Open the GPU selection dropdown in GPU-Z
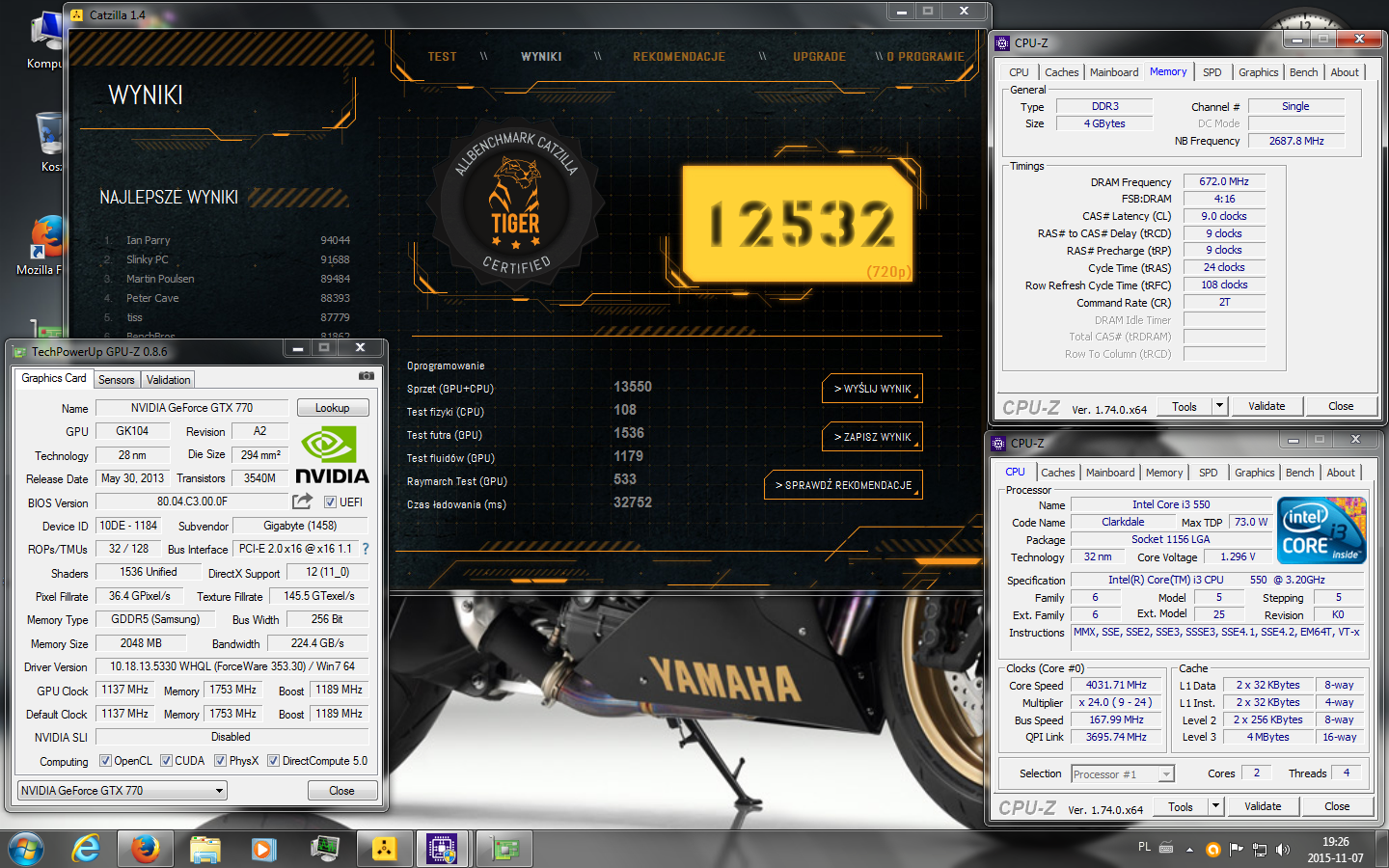Viewport: 1389px width, 868px height. pyautogui.click(x=123, y=791)
